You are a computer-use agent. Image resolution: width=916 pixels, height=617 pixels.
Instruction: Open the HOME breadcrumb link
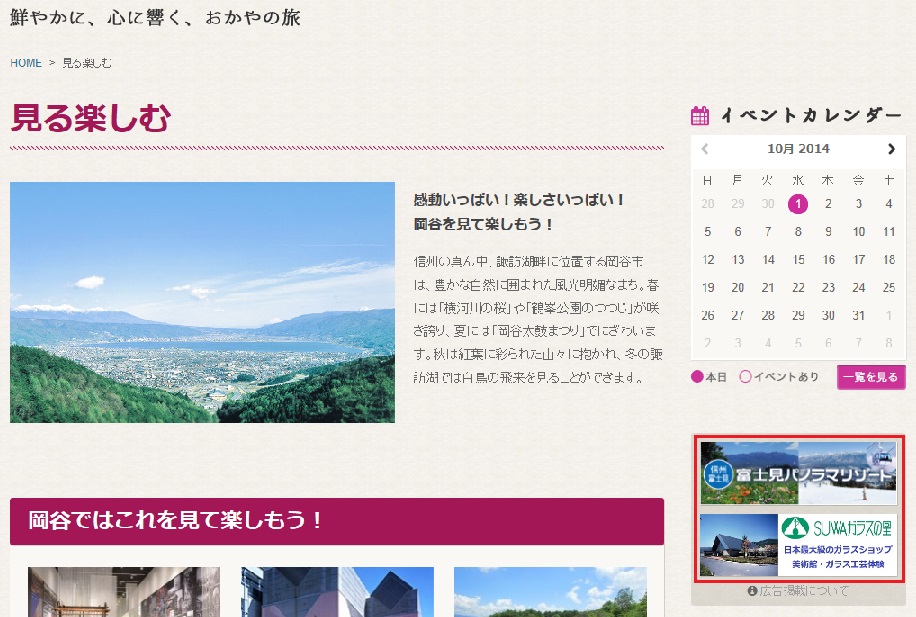[26, 63]
